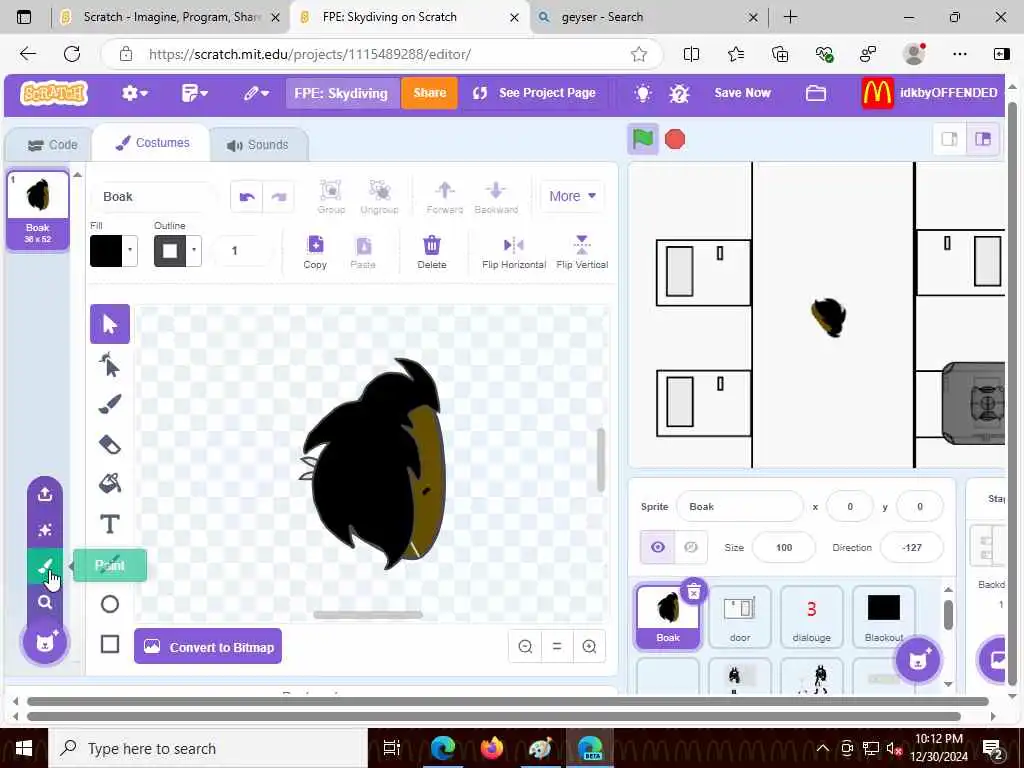Hide the sprite with the crossed-eye toggle

[x=690, y=547]
